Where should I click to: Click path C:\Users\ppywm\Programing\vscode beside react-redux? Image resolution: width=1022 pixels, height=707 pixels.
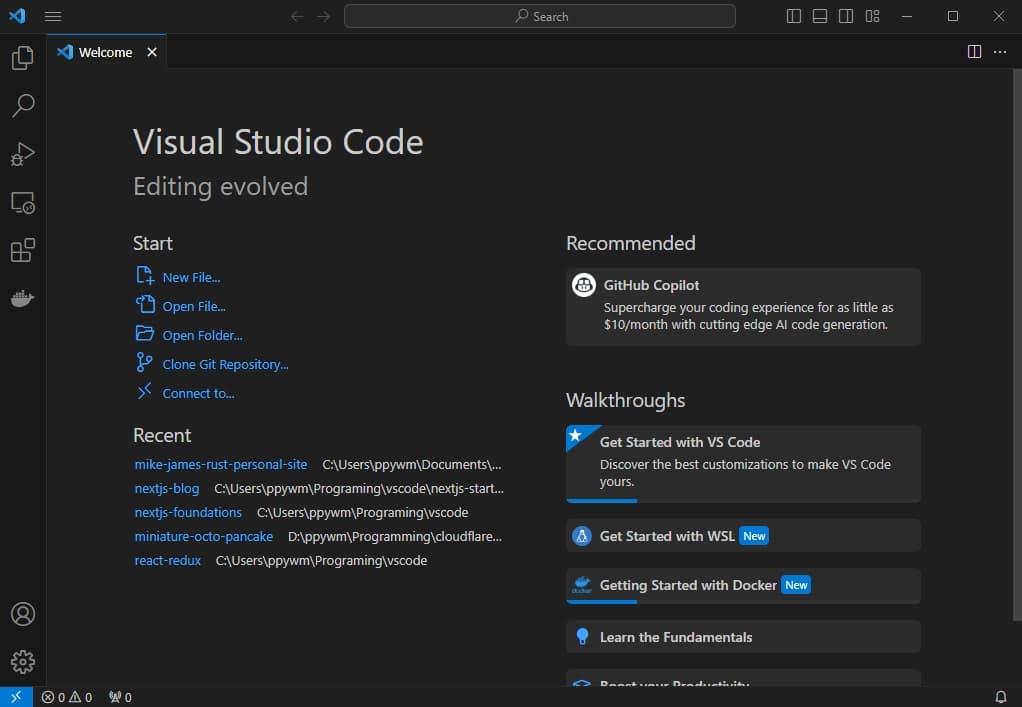point(321,560)
